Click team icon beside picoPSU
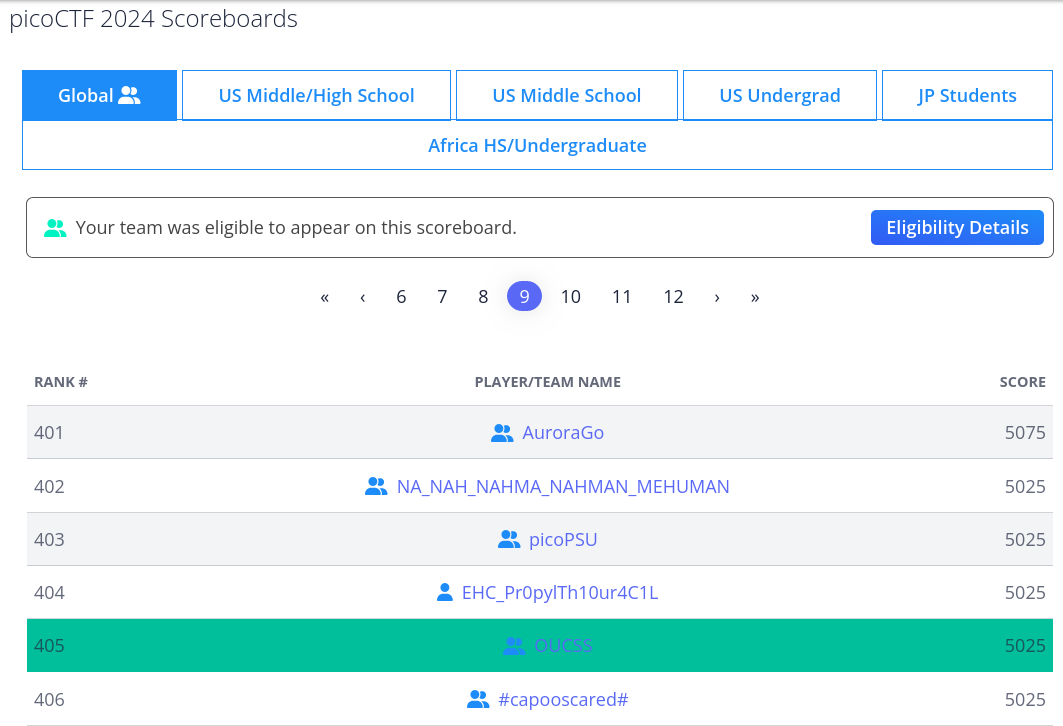This screenshot has height=726, width=1063. click(509, 539)
